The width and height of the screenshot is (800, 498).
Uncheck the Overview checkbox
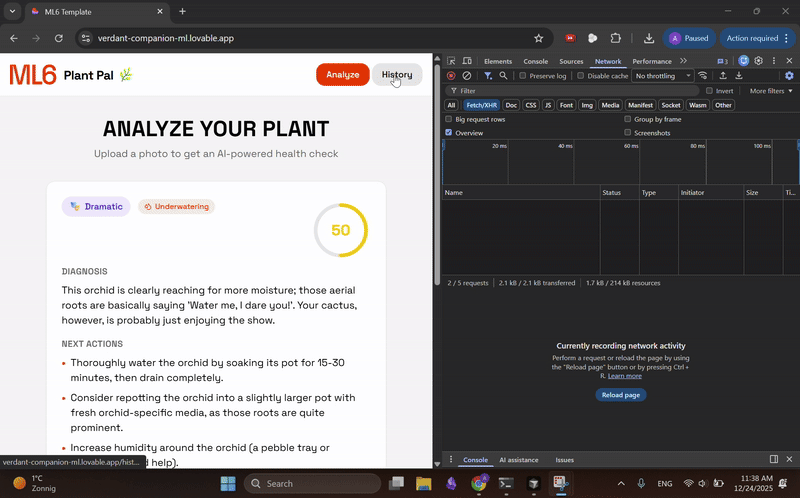(448, 132)
